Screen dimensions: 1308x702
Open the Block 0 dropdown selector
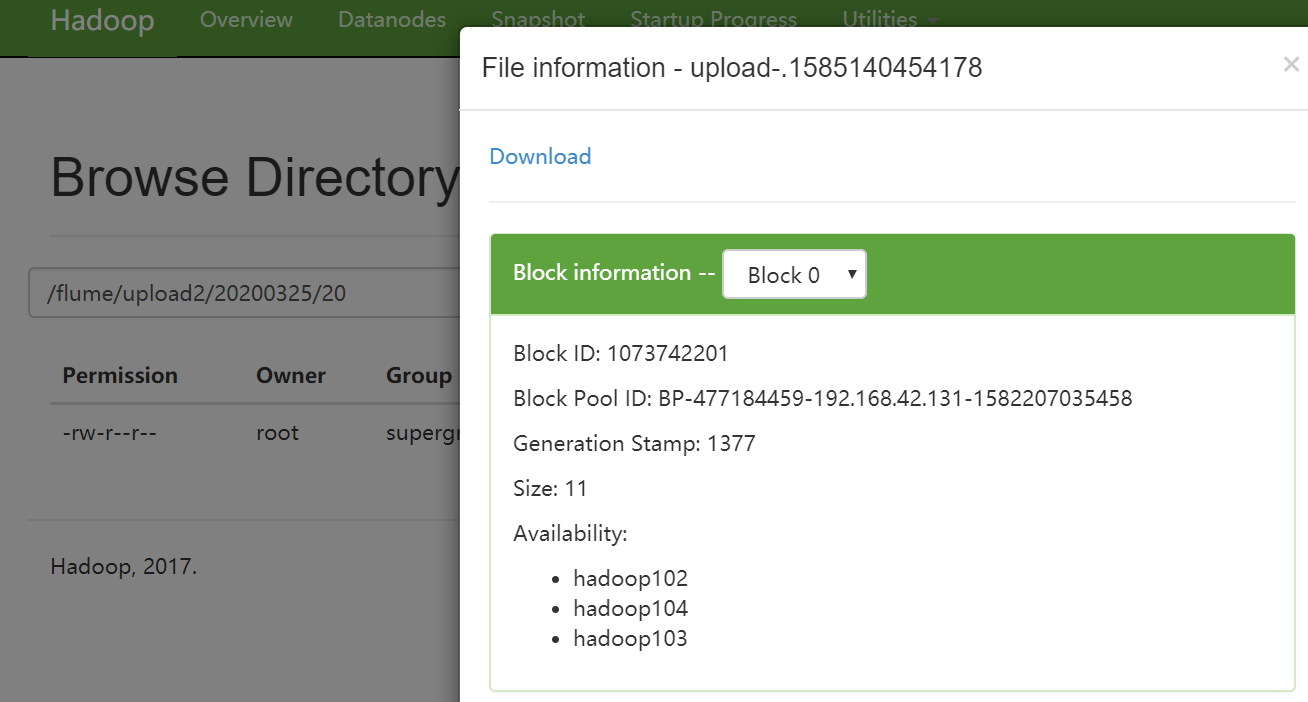tap(794, 275)
